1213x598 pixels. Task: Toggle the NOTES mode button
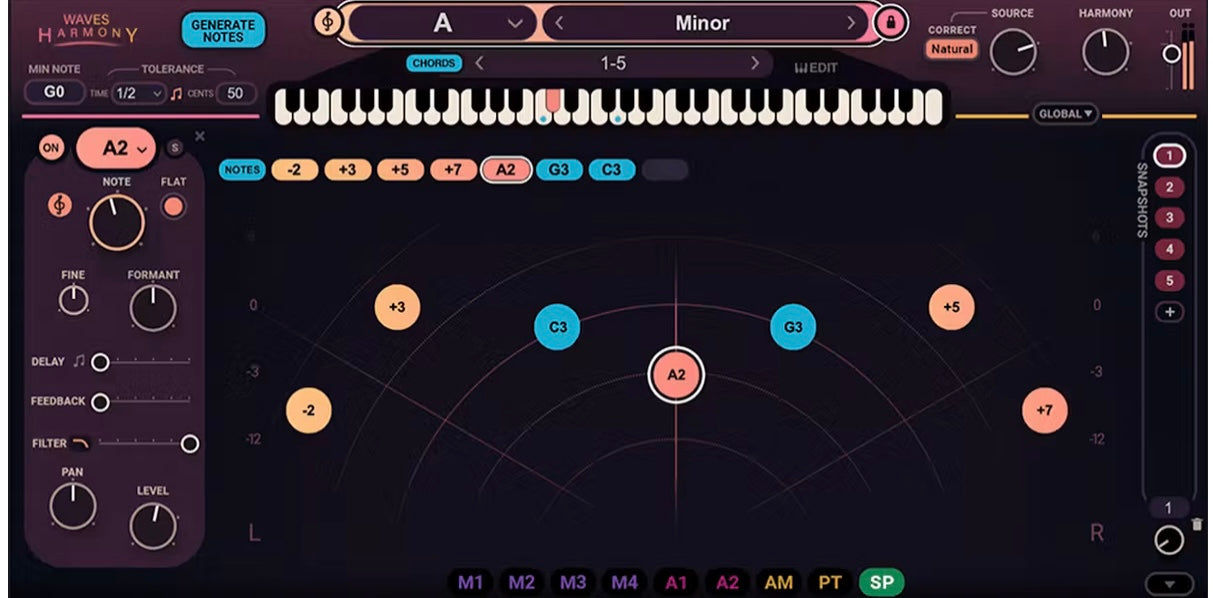tap(242, 170)
